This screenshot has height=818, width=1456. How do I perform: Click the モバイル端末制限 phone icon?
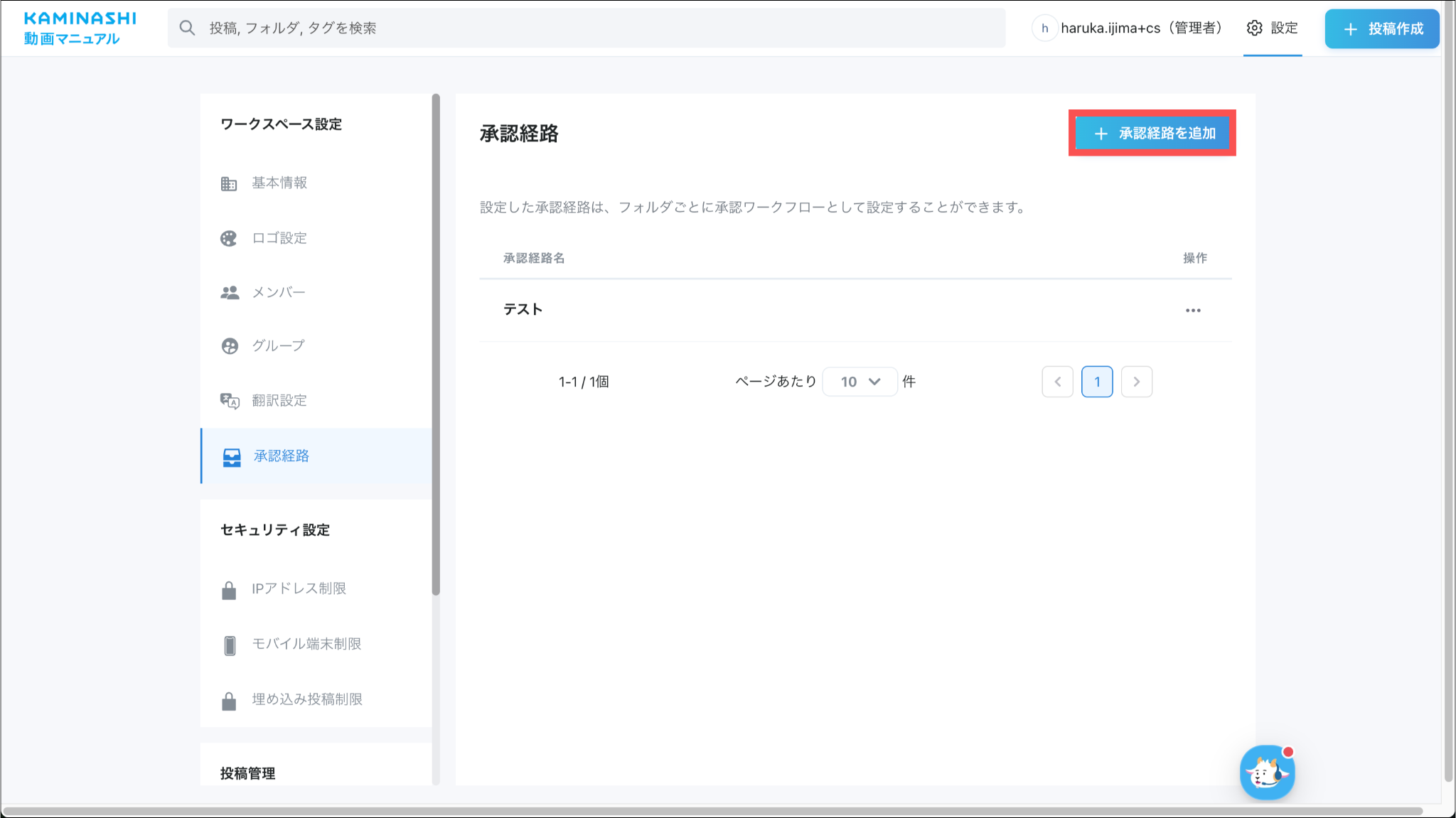tap(229, 645)
